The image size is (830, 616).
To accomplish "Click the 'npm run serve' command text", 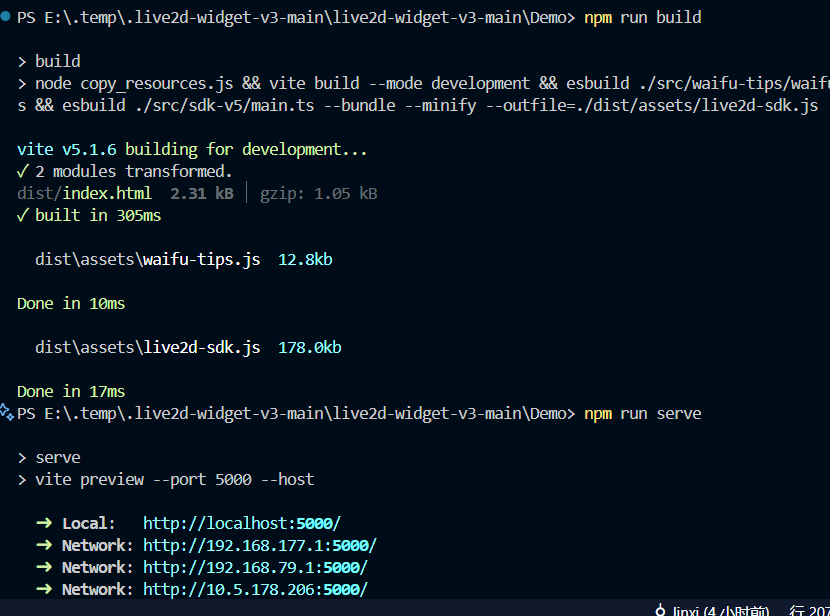I will coord(642,414).
